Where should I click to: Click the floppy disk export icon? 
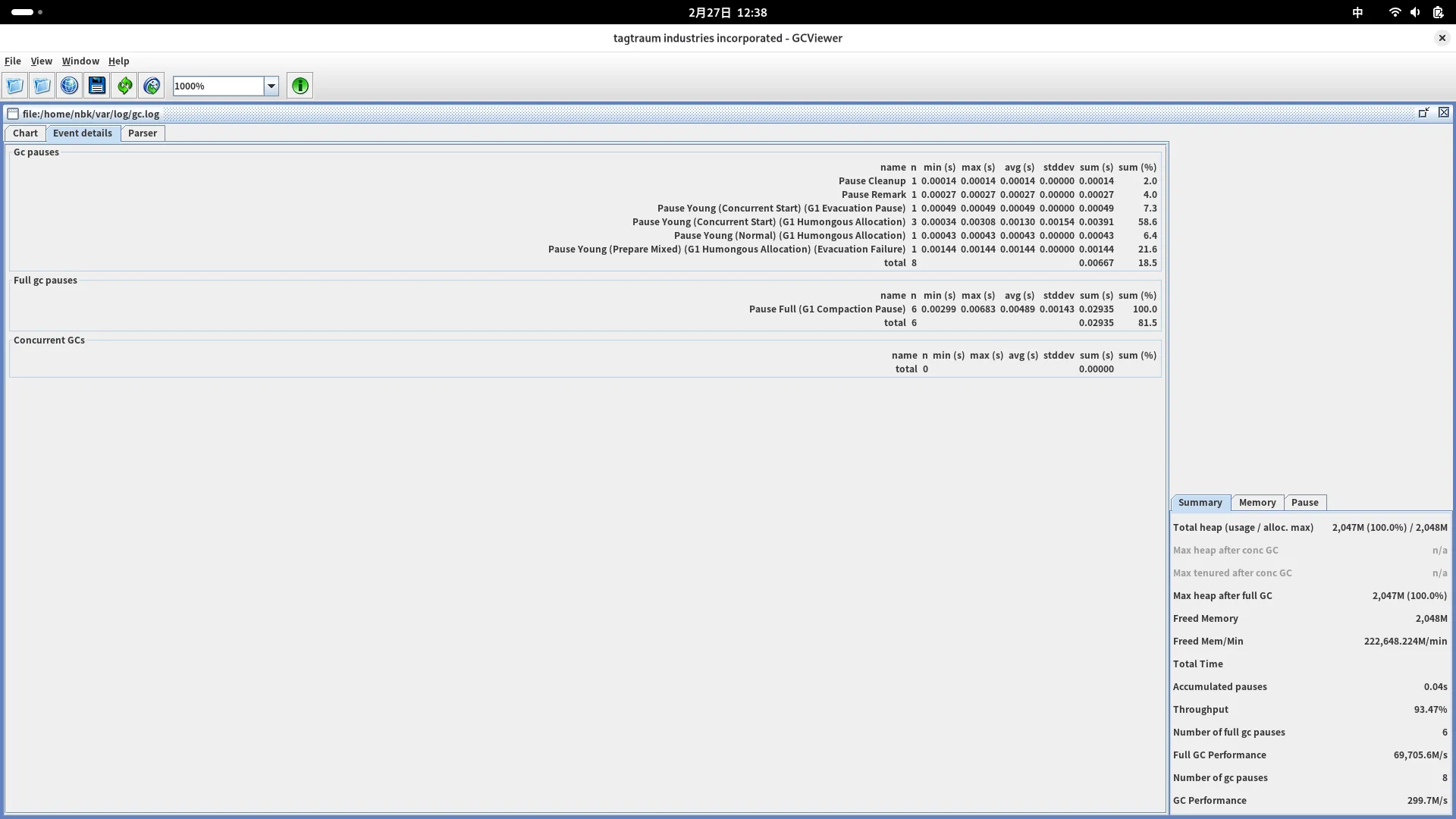(x=96, y=86)
